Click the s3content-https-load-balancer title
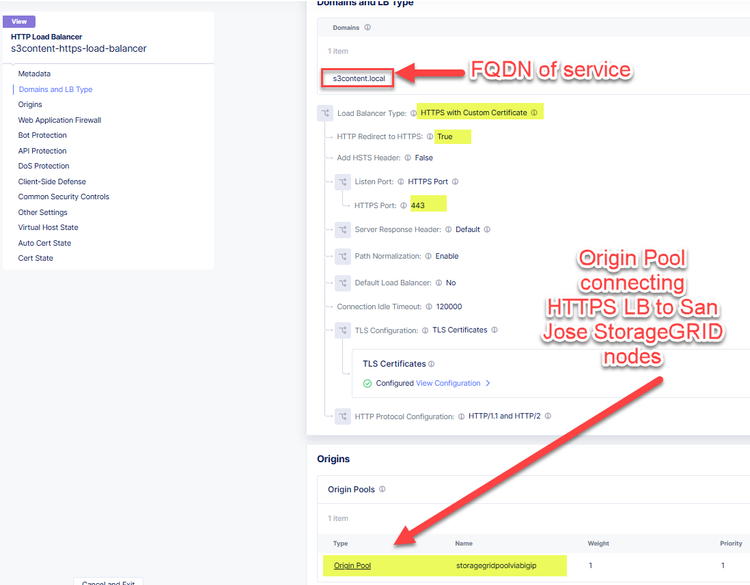This screenshot has height=585, width=750. [79, 49]
